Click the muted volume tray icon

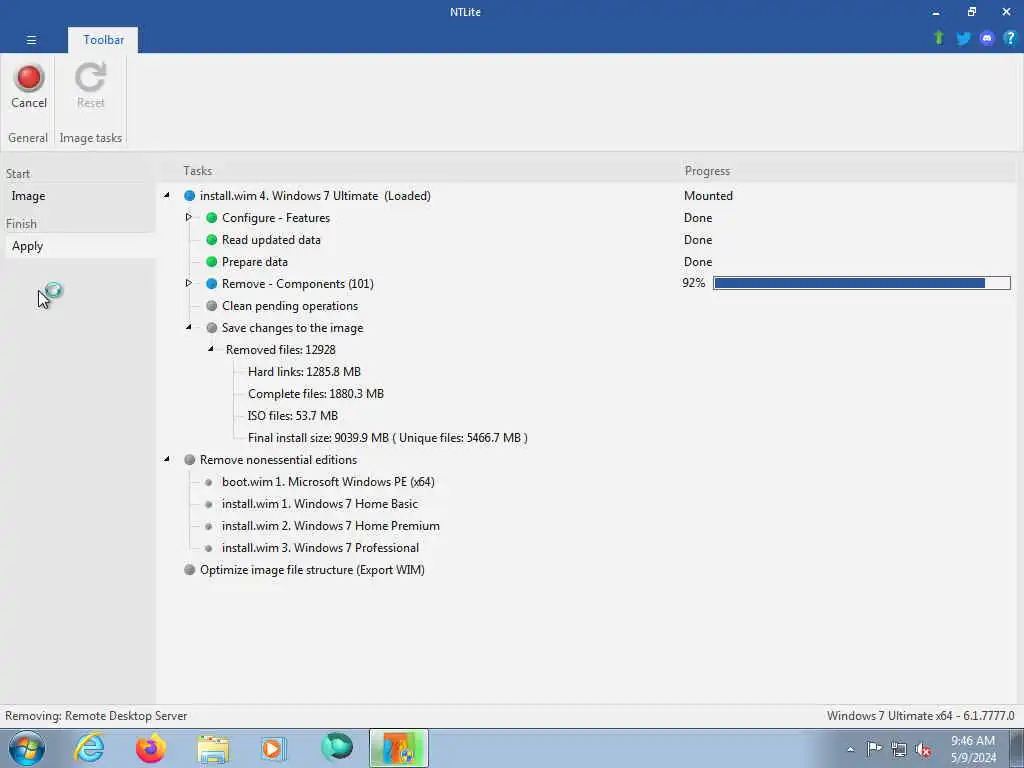(x=923, y=749)
